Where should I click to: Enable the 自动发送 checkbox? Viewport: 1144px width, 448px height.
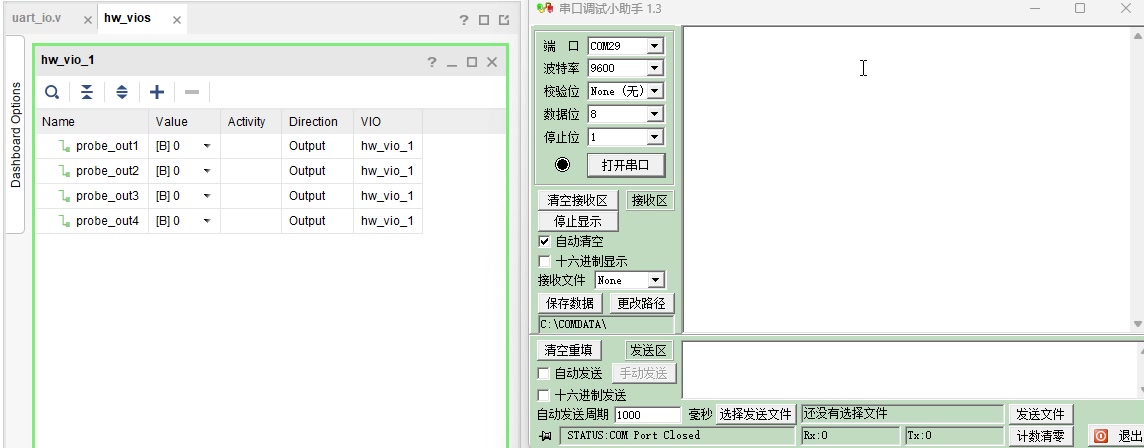click(544, 373)
